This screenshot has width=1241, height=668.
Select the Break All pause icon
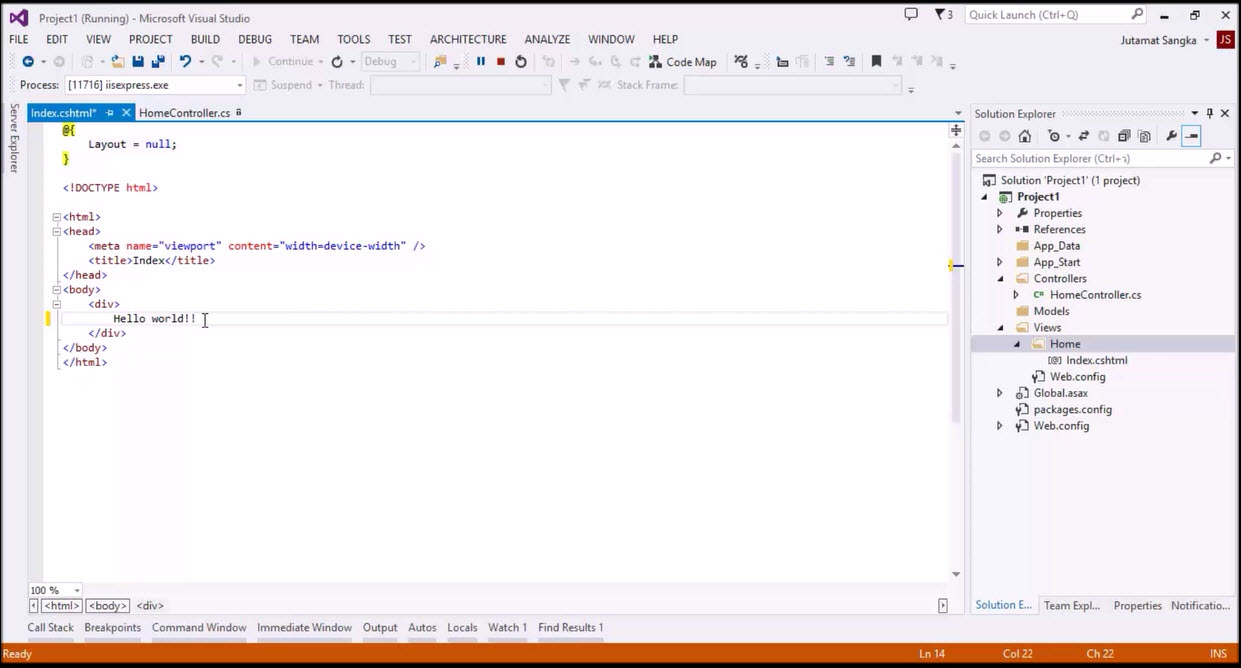point(480,61)
